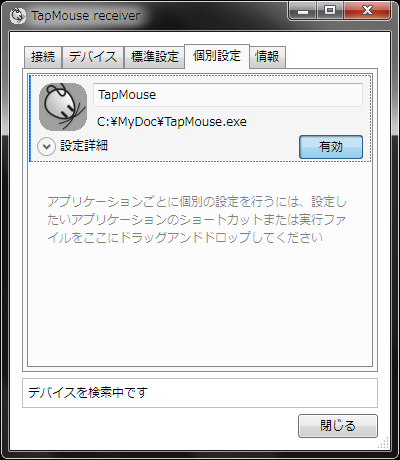Click the TapMouse receiver window title text
Screen dimensions: 400x460
86,16
